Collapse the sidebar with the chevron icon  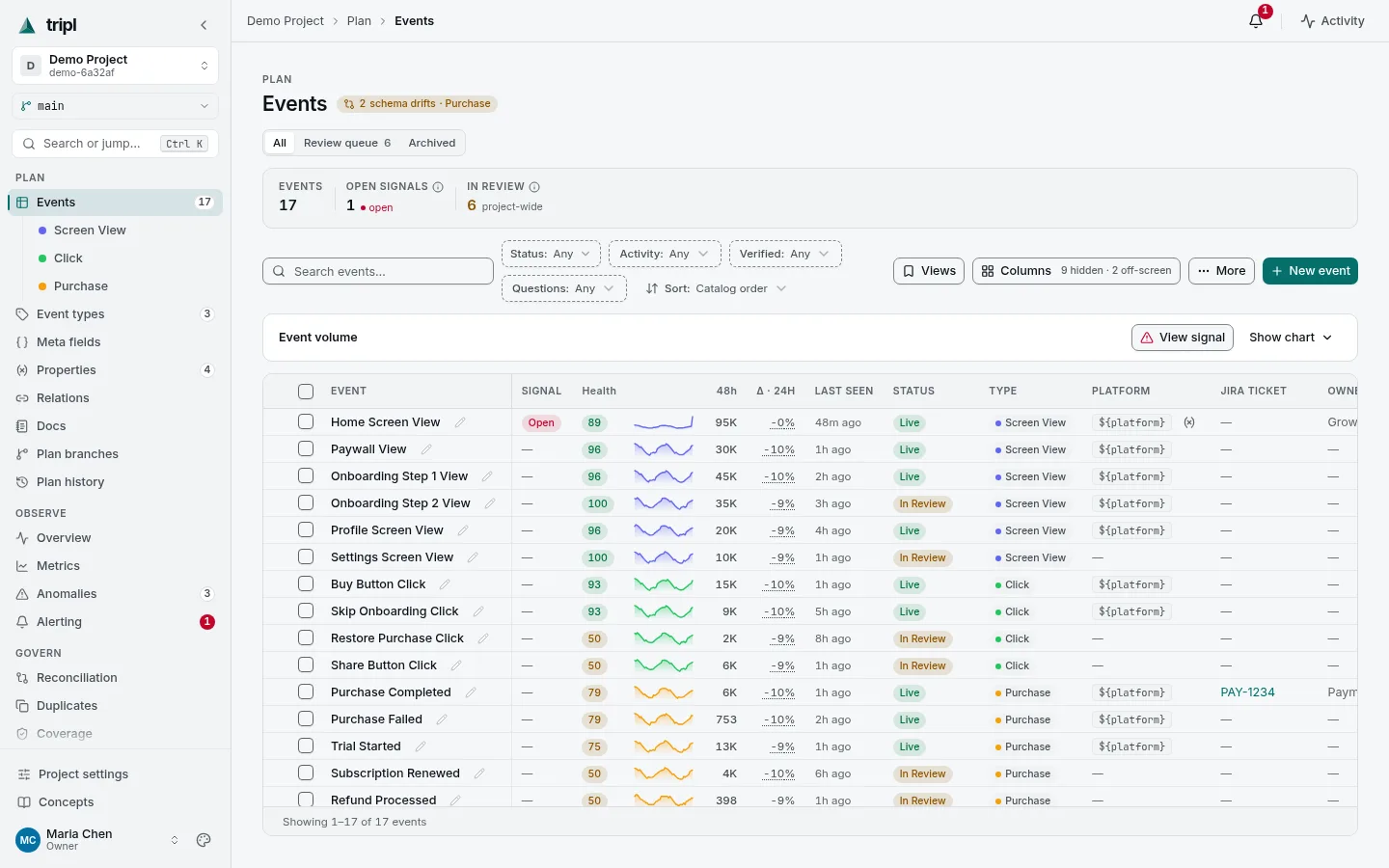(x=204, y=25)
